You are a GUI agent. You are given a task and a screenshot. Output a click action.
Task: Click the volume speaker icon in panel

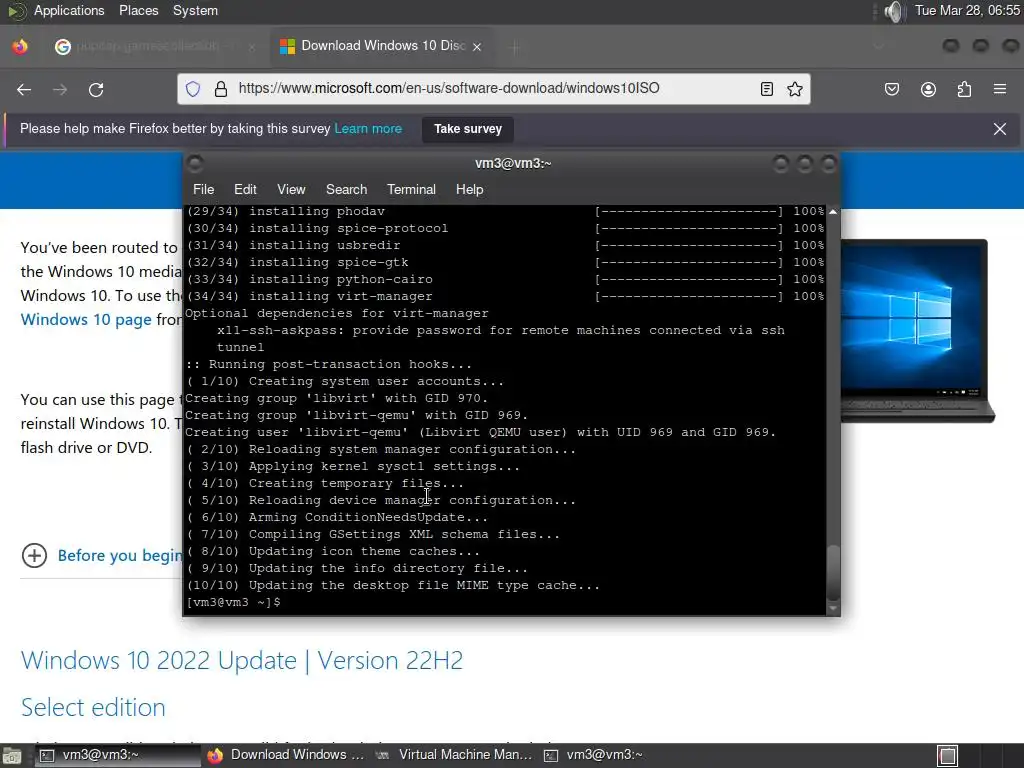click(893, 11)
